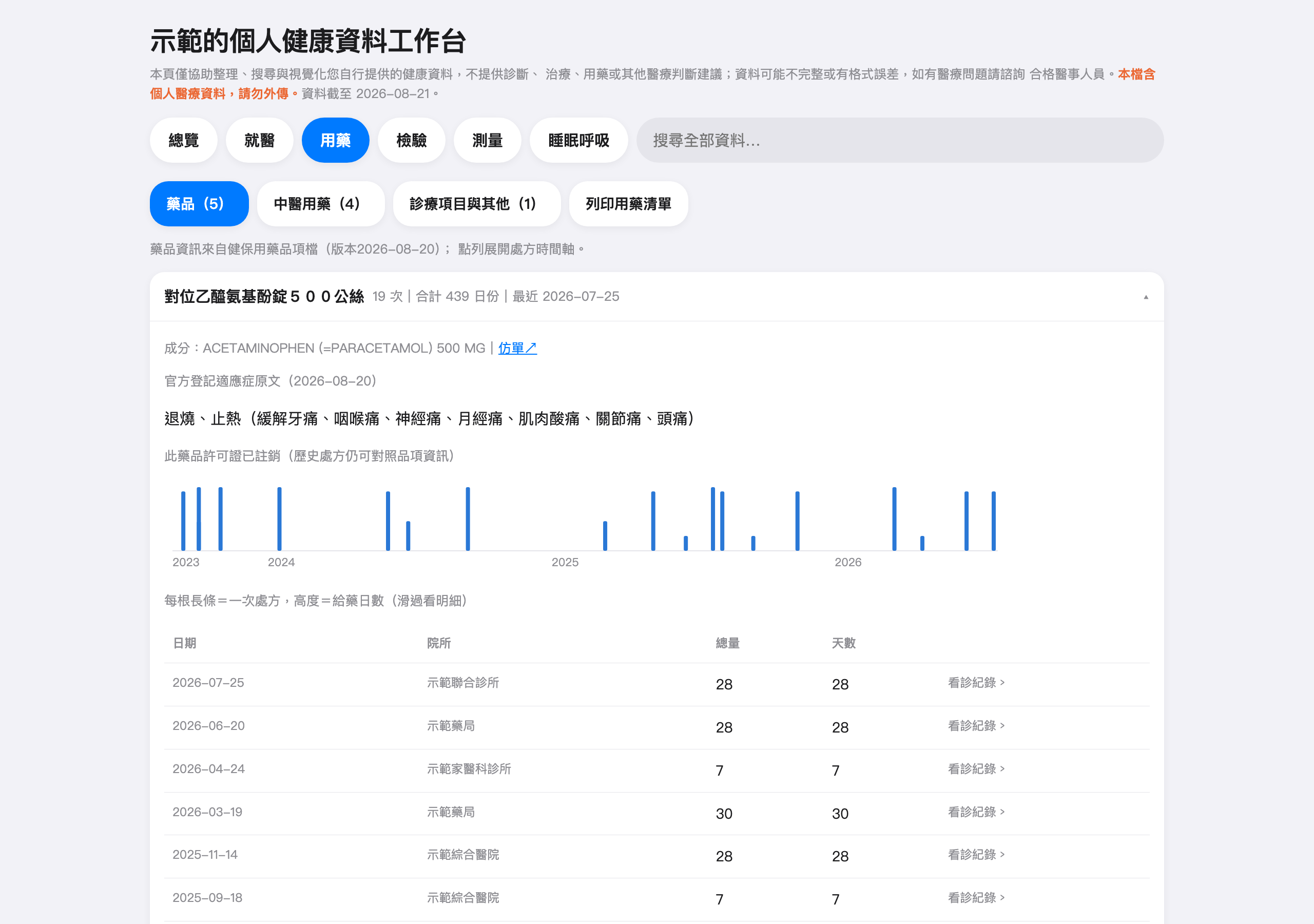1314x924 pixels.
Task: Open 看診紀錄 for 2026-07-25
Action: pos(976,682)
